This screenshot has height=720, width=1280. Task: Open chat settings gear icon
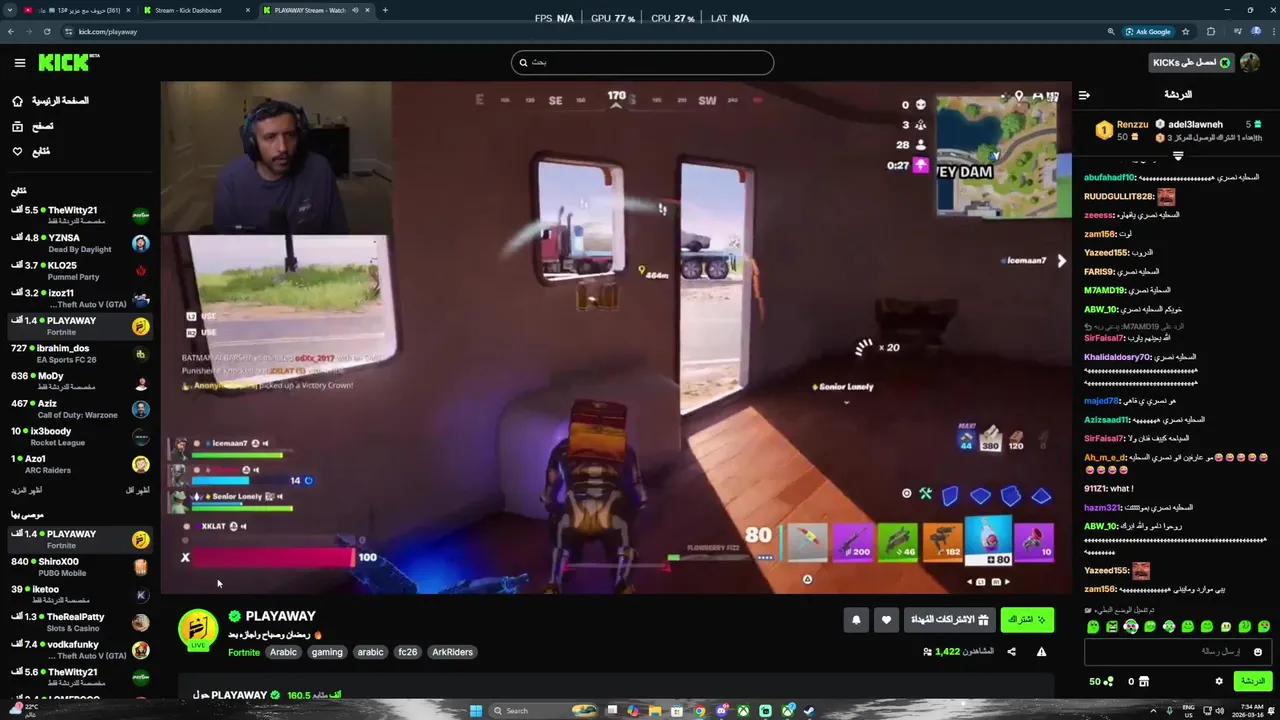pyautogui.click(x=1219, y=681)
